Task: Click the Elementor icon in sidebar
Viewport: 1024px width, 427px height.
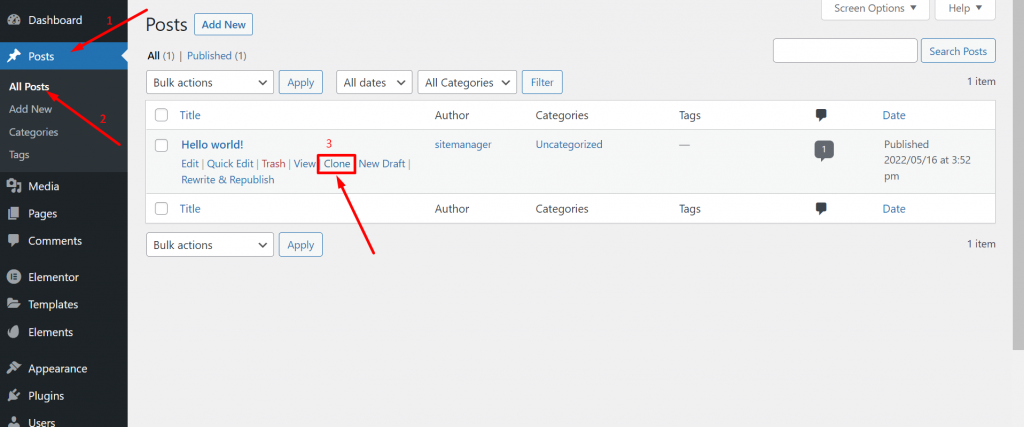Action: (14, 277)
